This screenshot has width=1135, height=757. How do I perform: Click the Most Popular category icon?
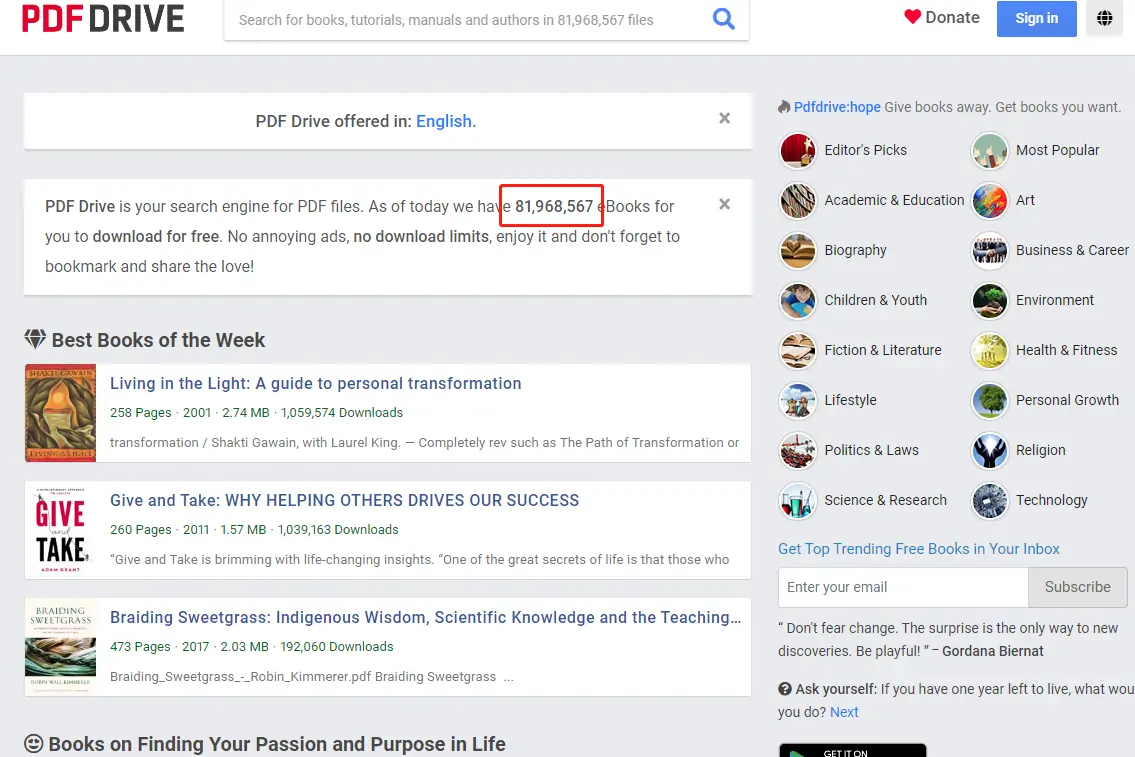click(989, 151)
